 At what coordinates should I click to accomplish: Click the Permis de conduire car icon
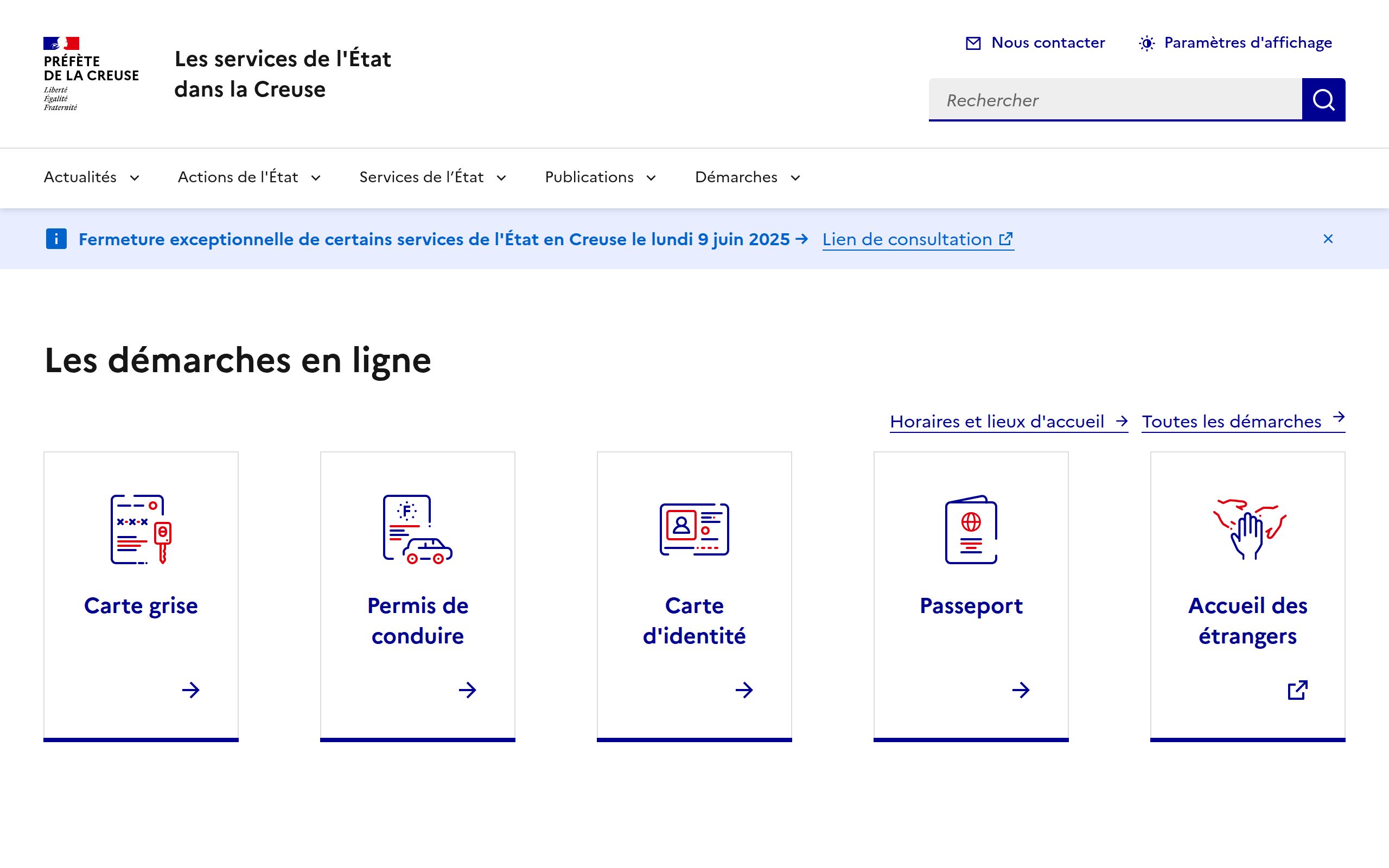417,529
